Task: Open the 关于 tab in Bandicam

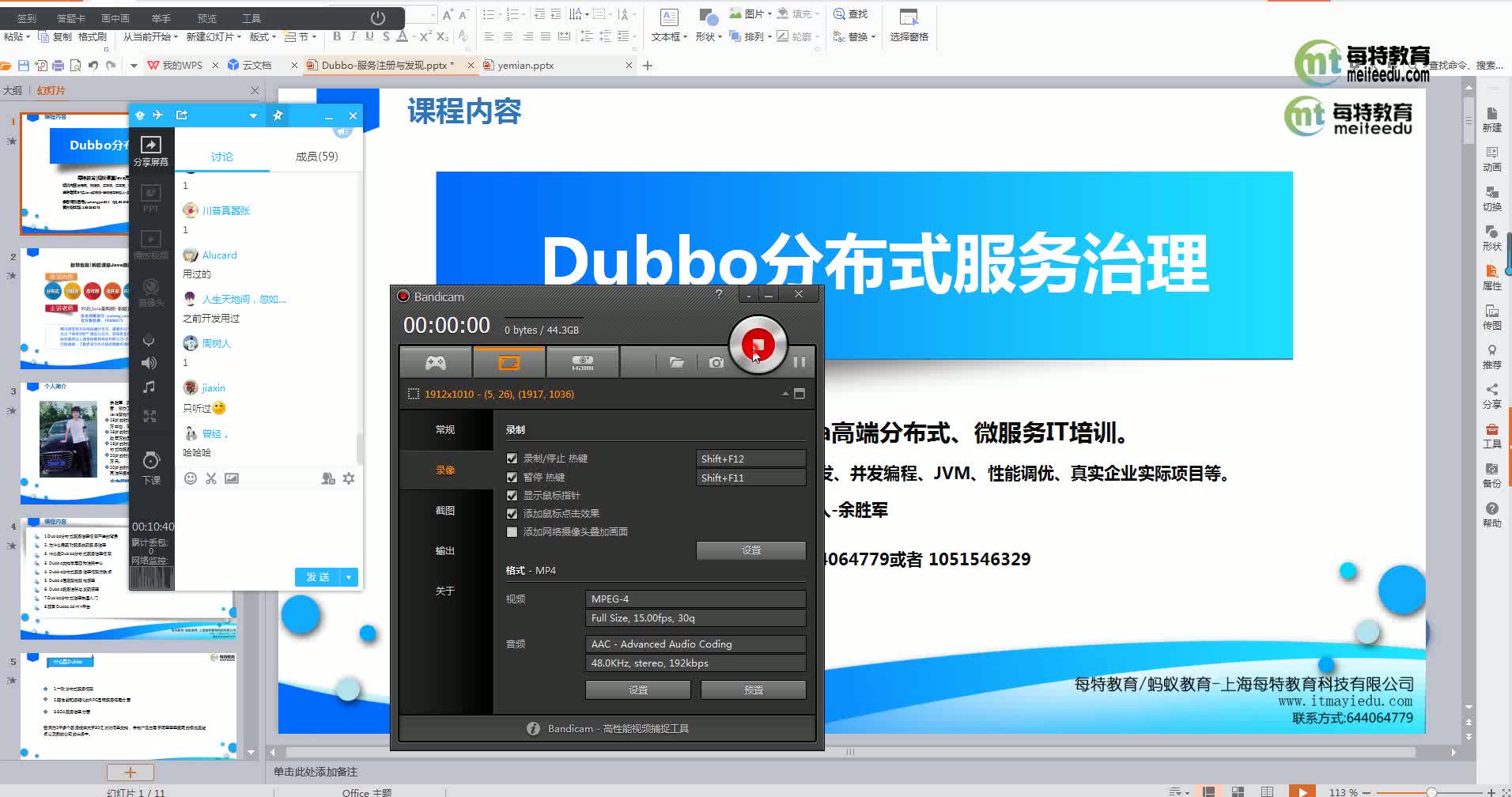Action: [445, 591]
